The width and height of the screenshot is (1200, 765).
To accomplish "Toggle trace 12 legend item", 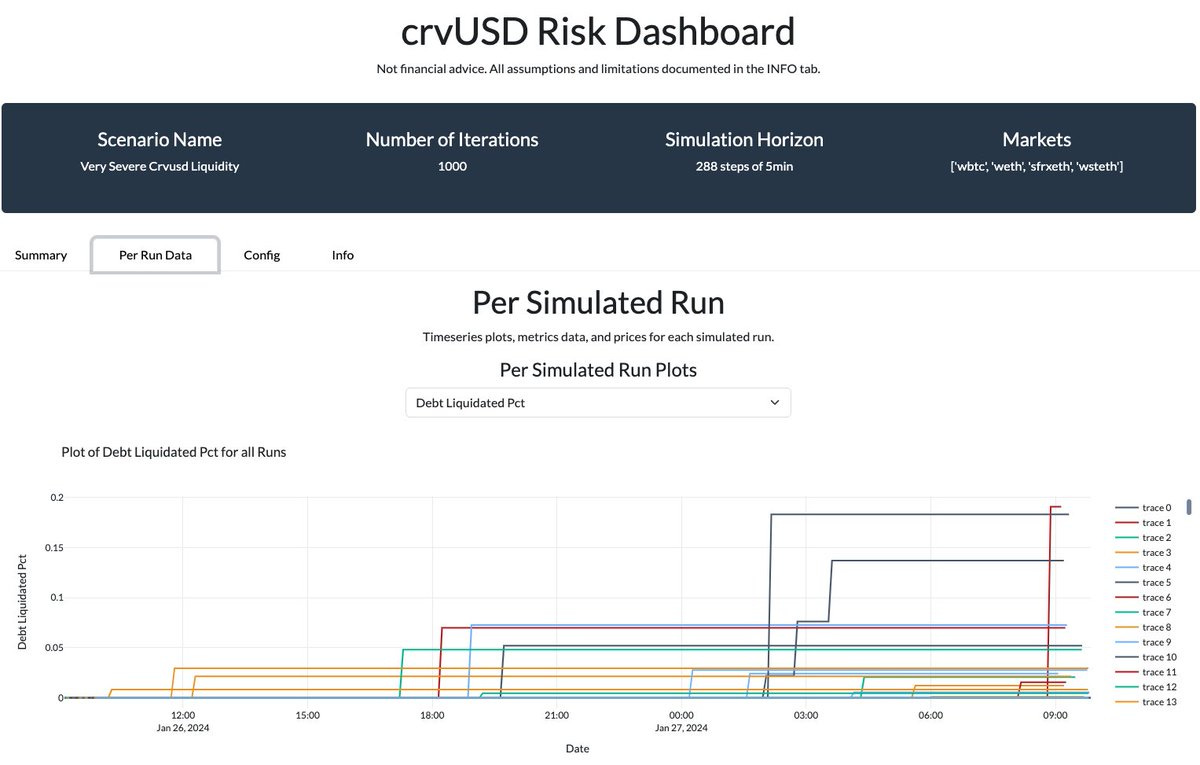I will [1146, 688].
